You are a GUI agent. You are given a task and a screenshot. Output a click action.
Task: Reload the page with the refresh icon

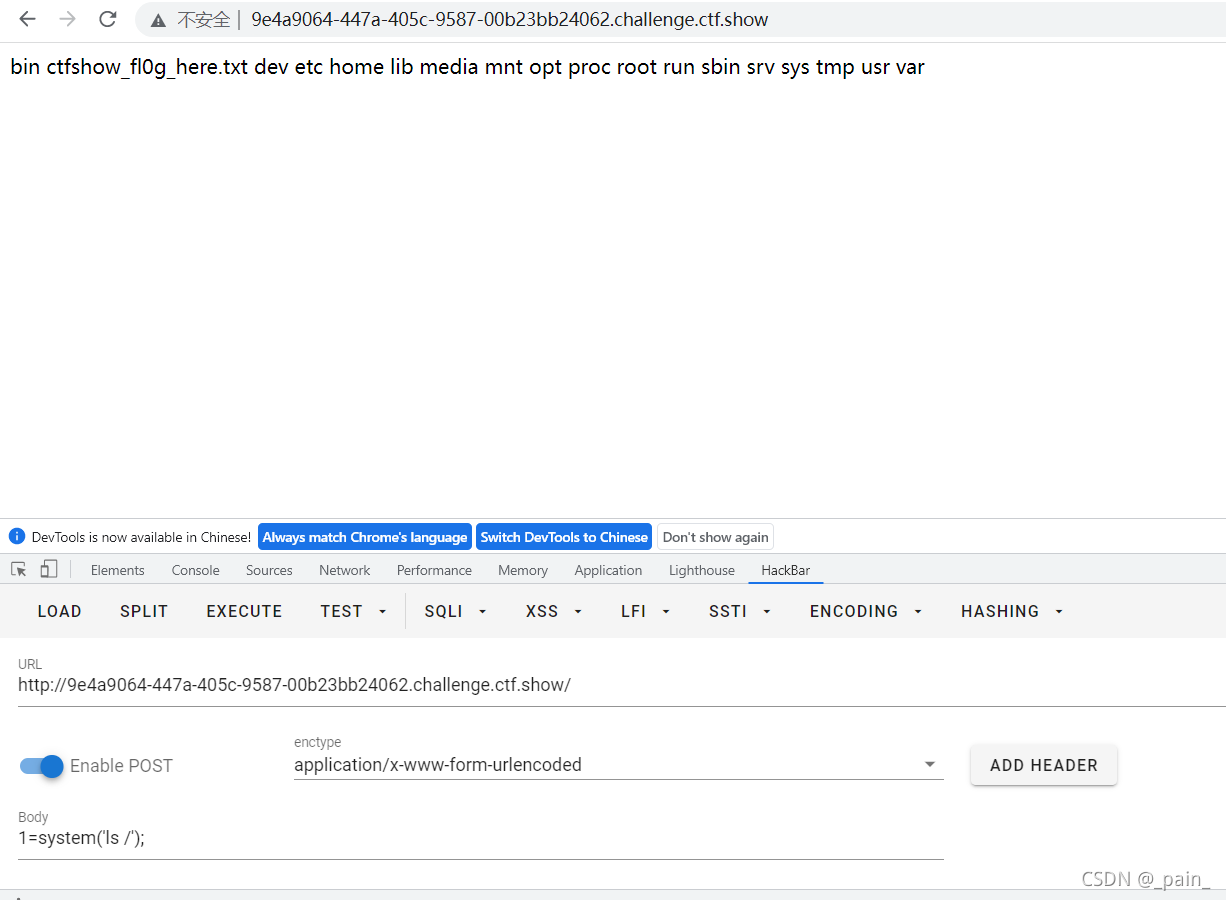pyautogui.click(x=108, y=19)
